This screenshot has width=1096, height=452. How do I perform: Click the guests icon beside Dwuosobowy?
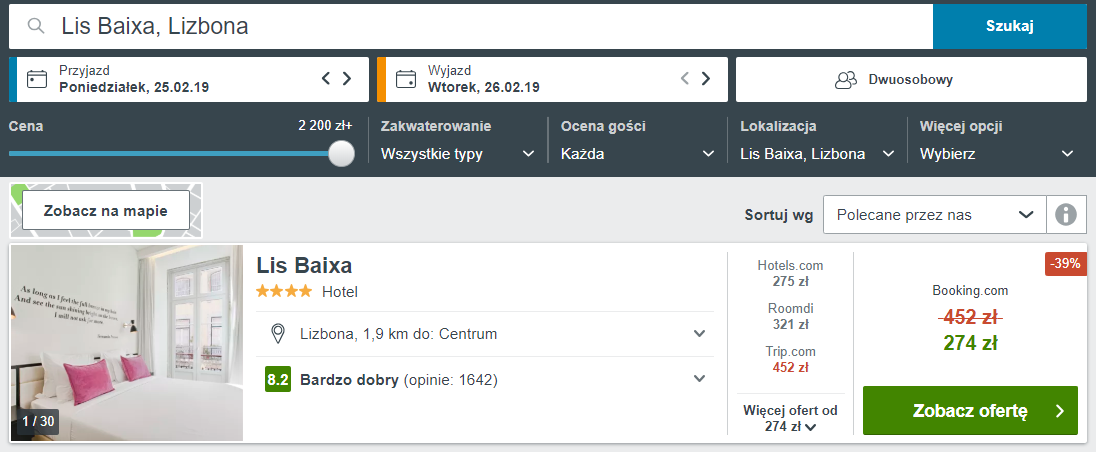[846, 80]
